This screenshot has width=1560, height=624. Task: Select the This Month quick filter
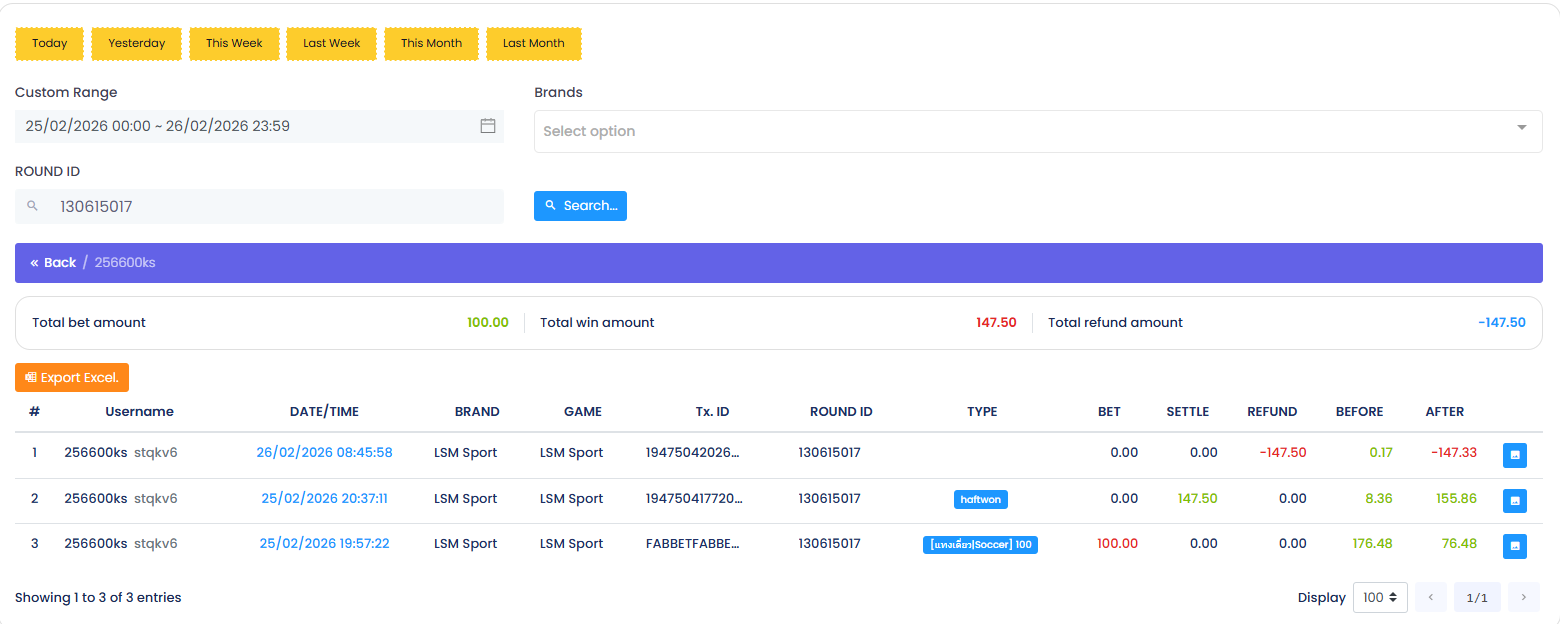tap(431, 44)
